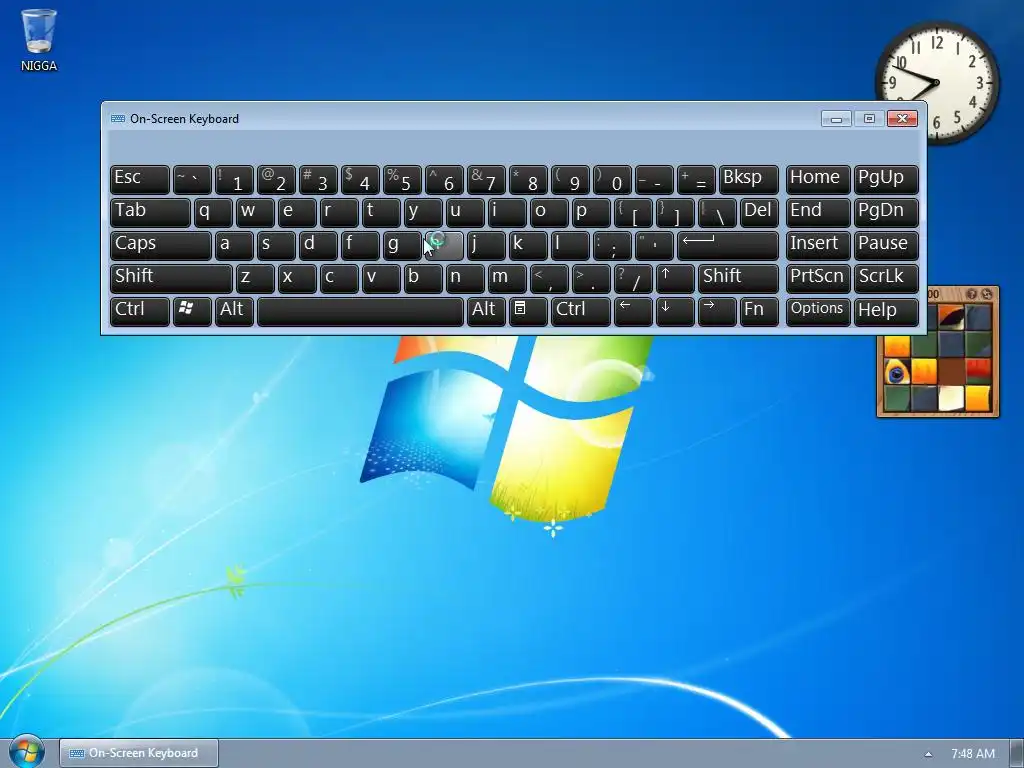Click the semicolon key

[x=612, y=246]
